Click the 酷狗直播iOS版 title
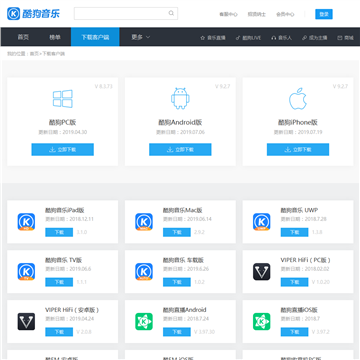The height and width of the screenshot is (360, 360). tap(299, 310)
